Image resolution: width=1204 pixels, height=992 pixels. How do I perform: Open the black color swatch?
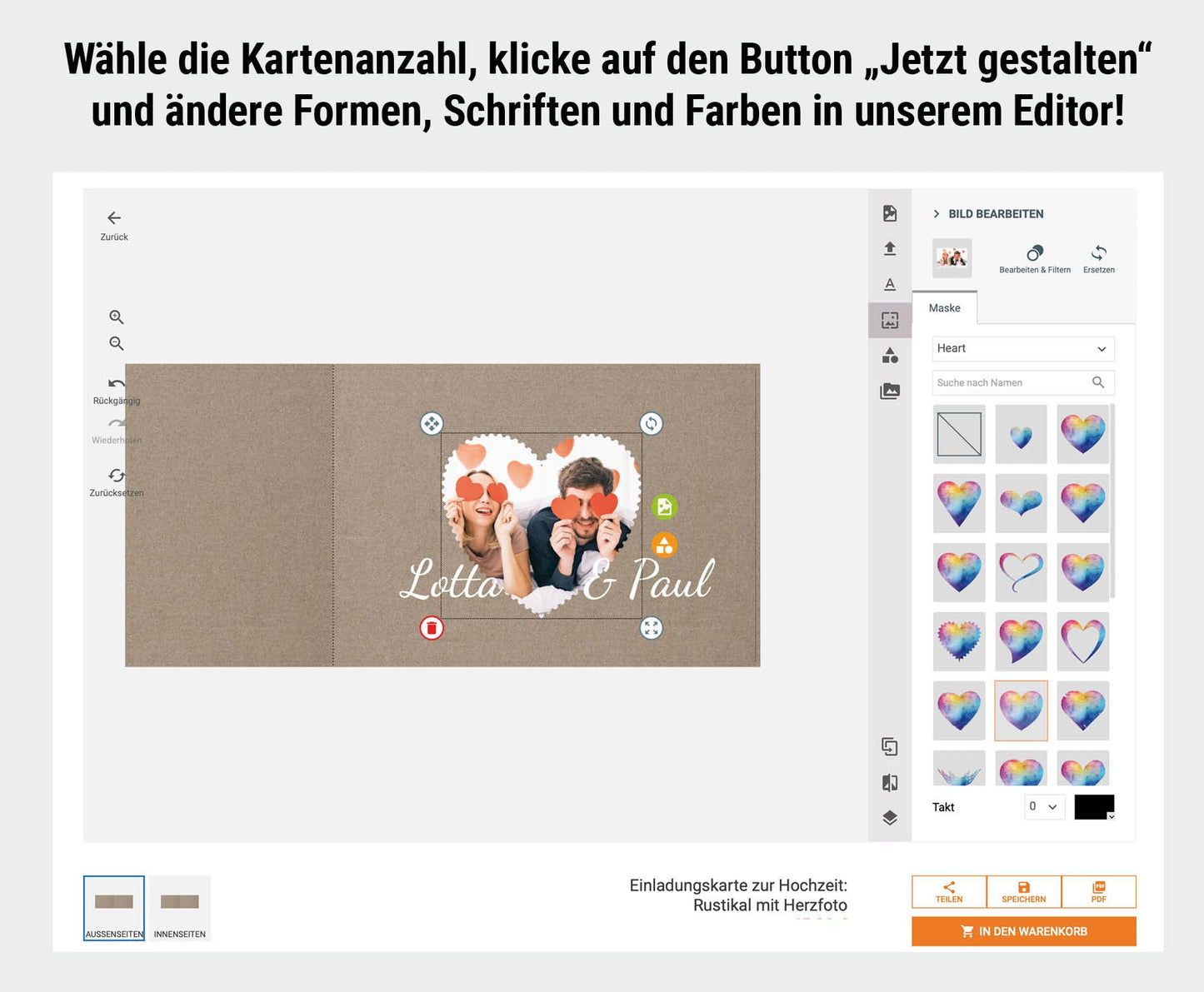point(1093,807)
